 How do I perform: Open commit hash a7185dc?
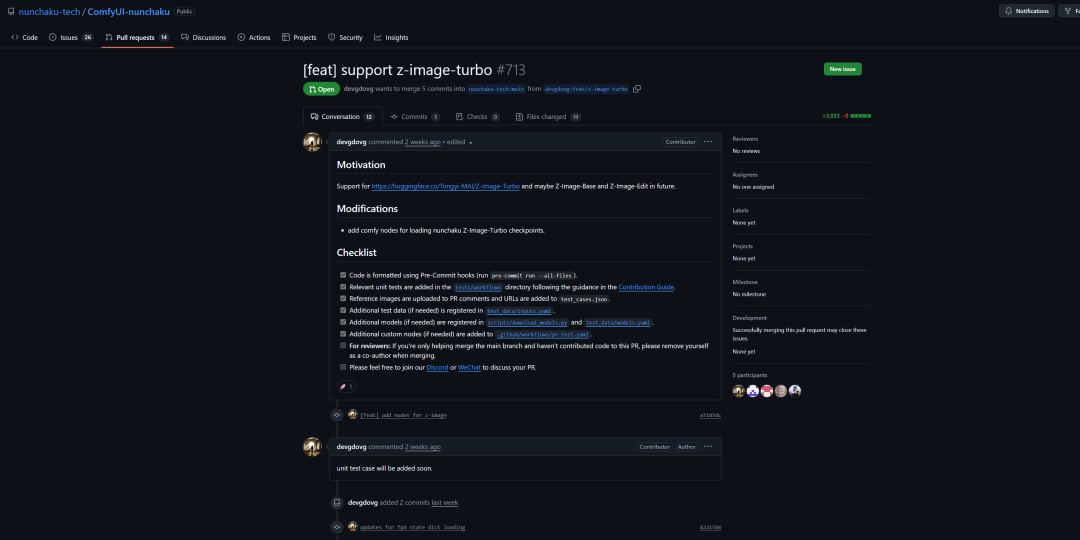[710, 415]
